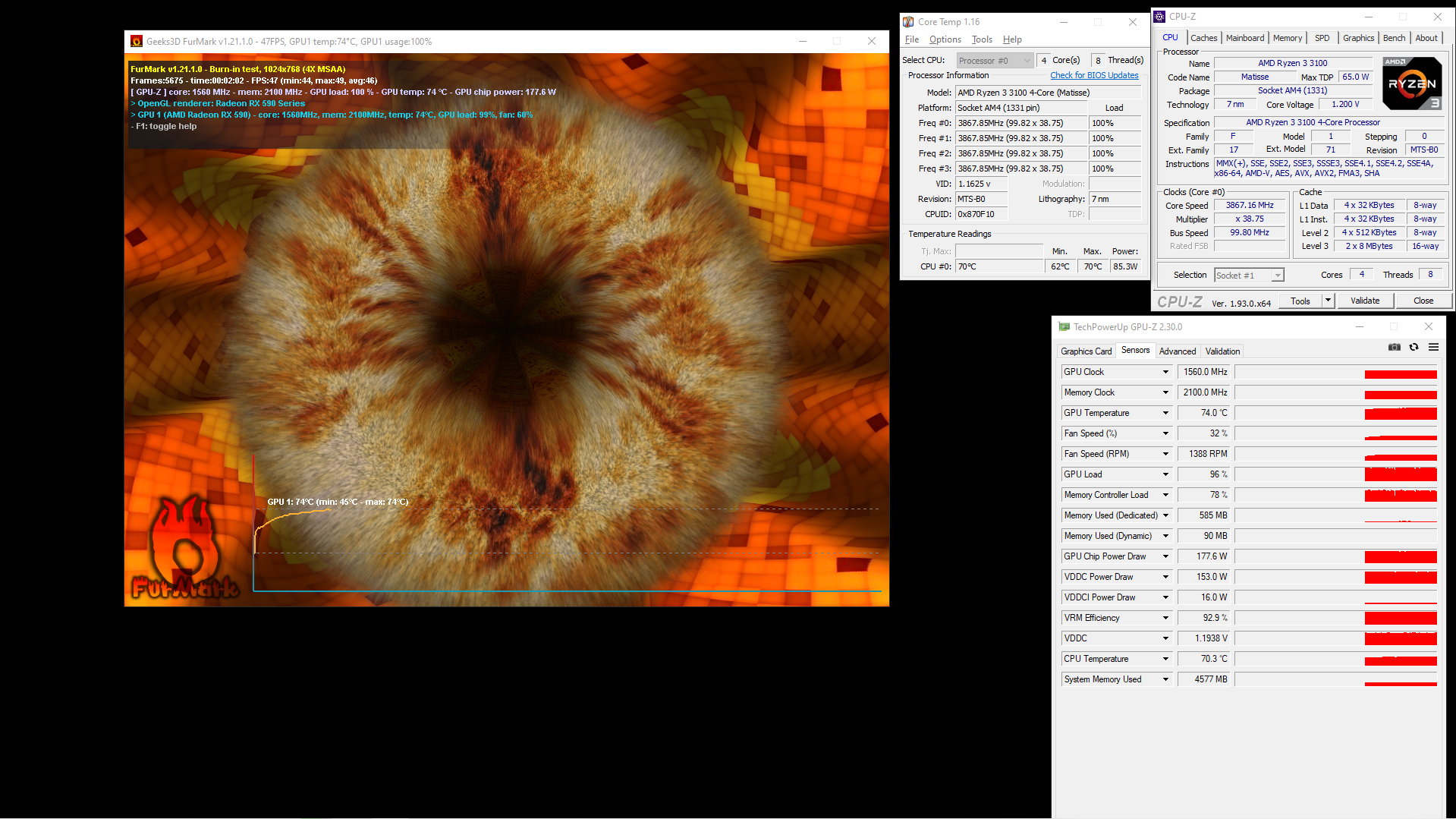
Task: Switch to the CPU-Z Graphics tab
Action: (1358, 38)
